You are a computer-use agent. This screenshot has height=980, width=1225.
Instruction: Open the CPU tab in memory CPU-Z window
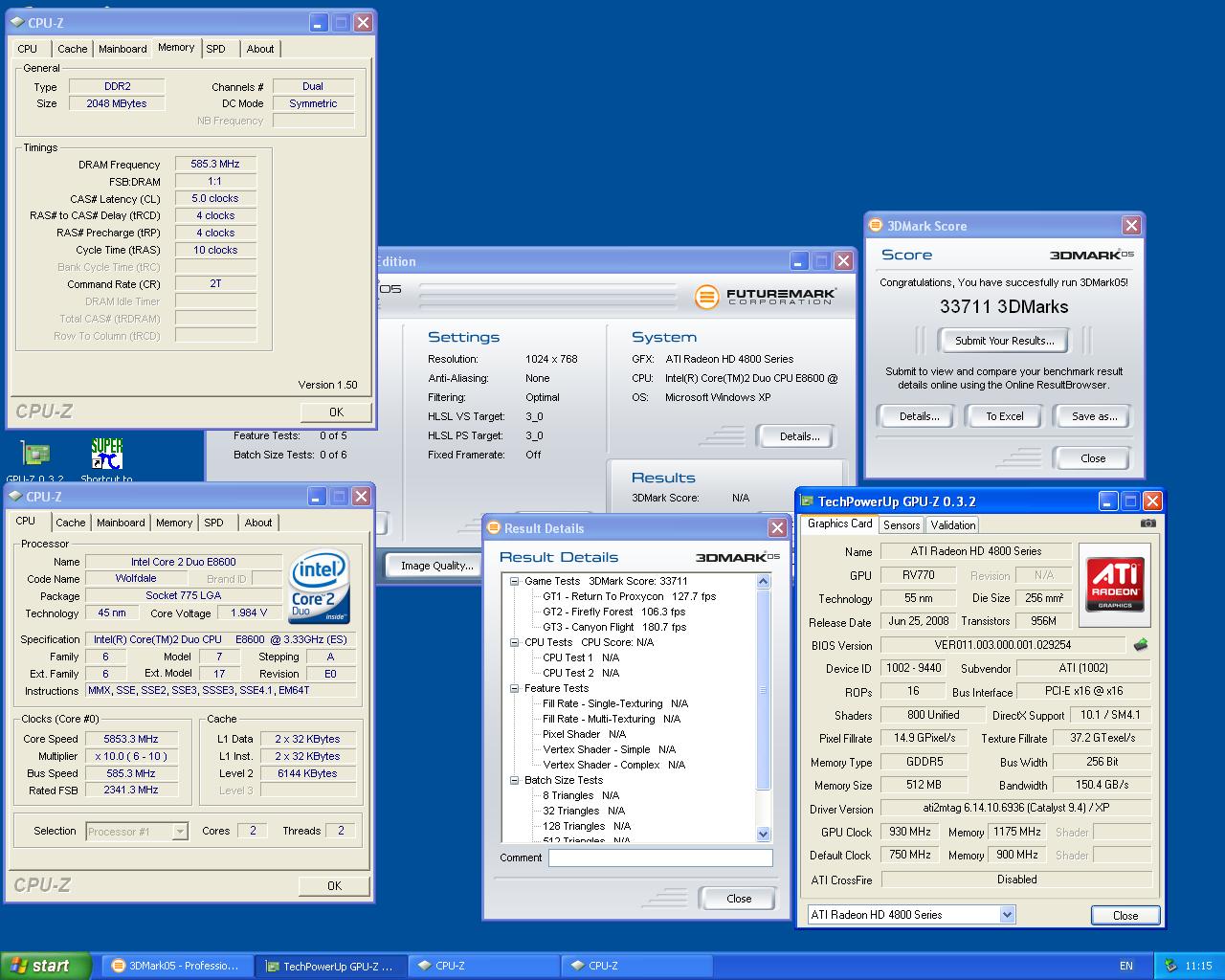[x=28, y=49]
